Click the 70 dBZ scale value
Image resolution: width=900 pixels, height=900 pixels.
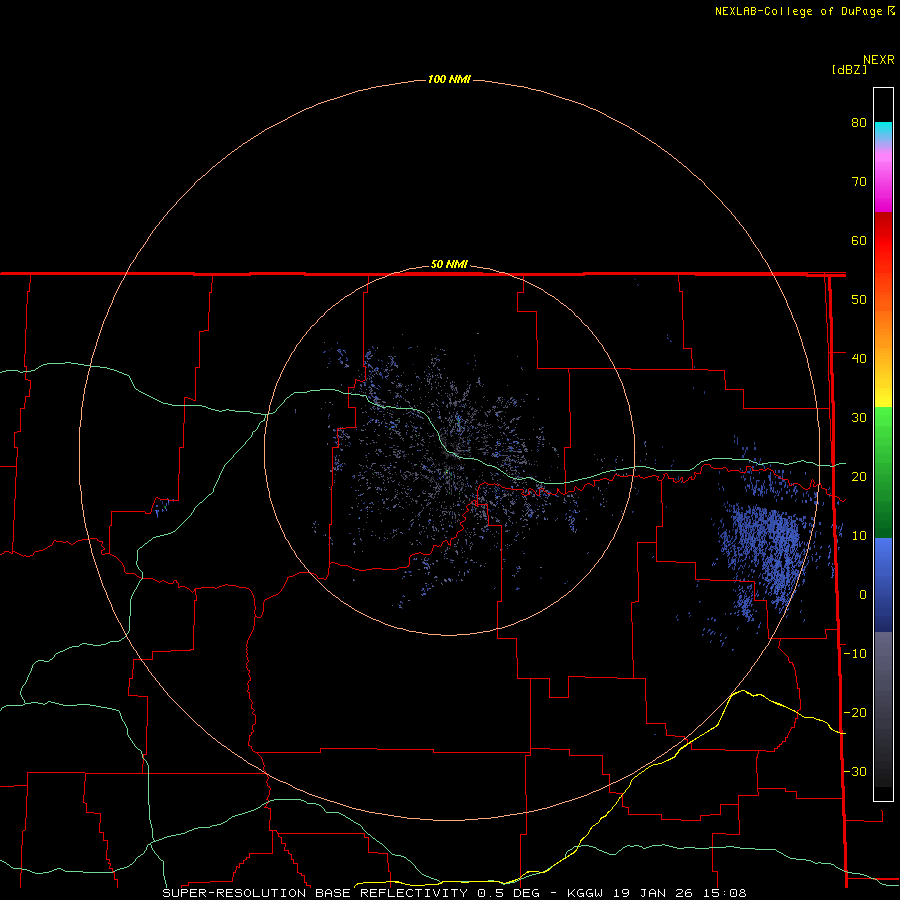click(859, 182)
